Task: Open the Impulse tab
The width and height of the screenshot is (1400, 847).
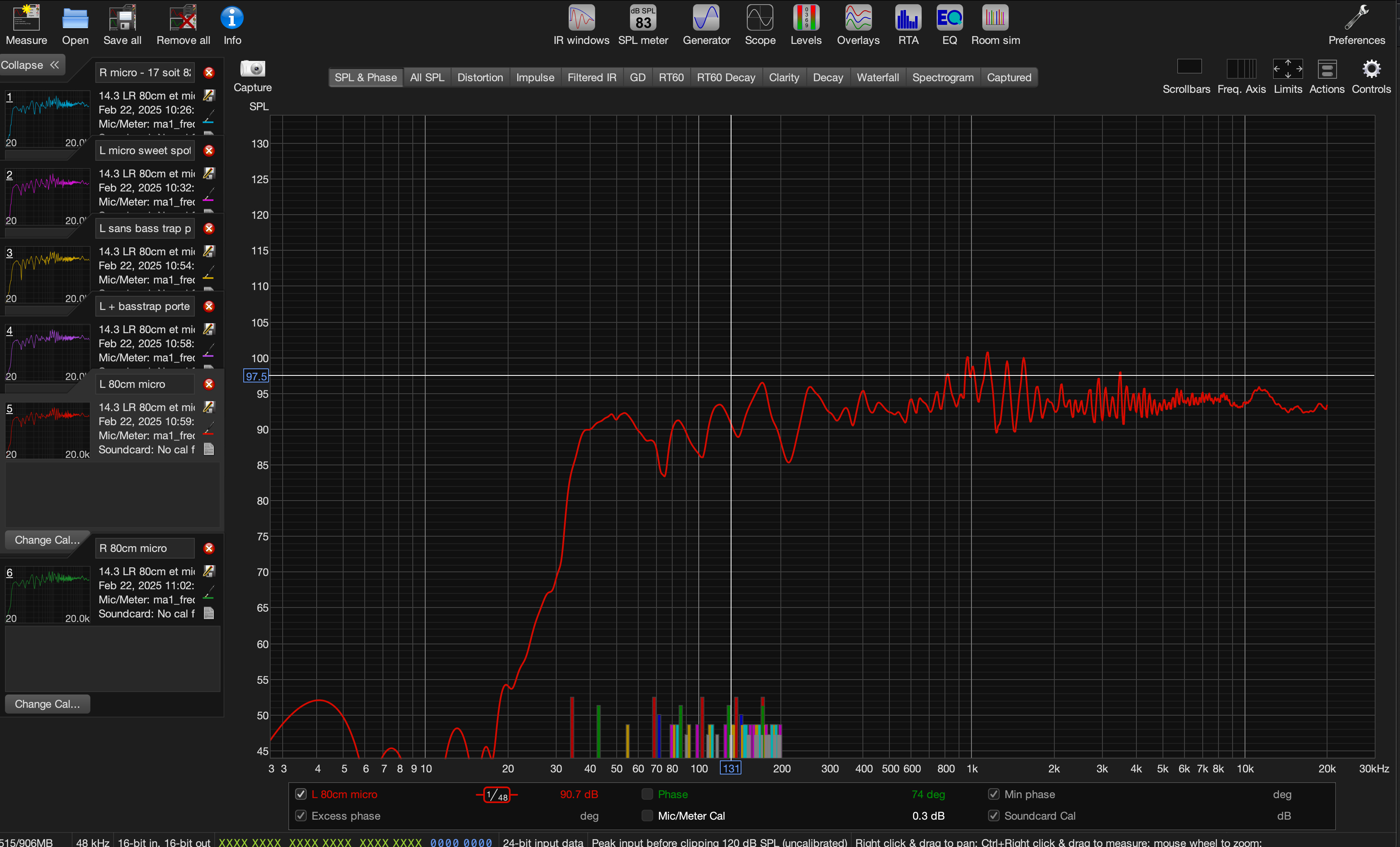Action: [535, 77]
